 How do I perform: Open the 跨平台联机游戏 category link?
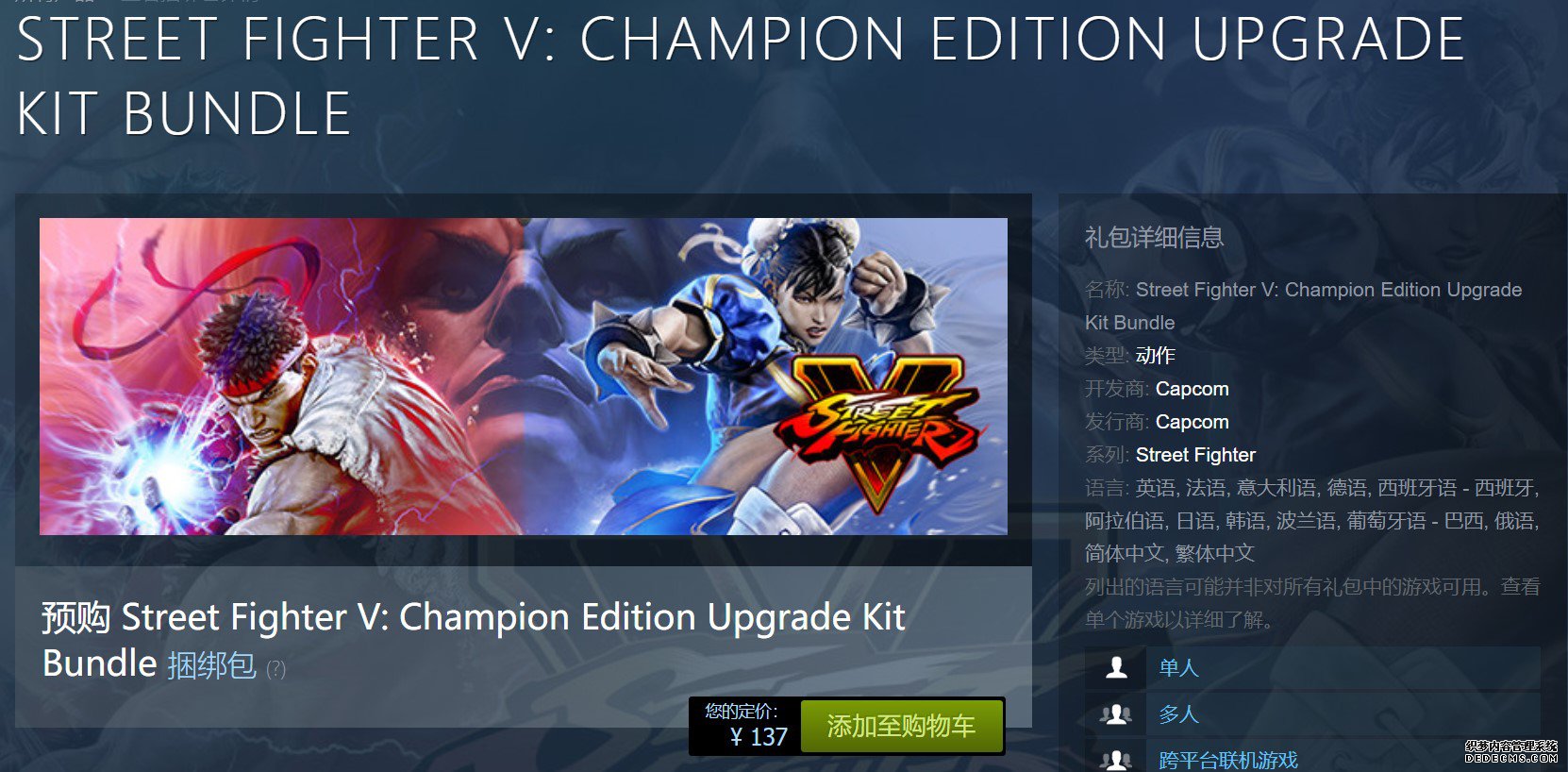pyautogui.click(x=1227, y=760)
